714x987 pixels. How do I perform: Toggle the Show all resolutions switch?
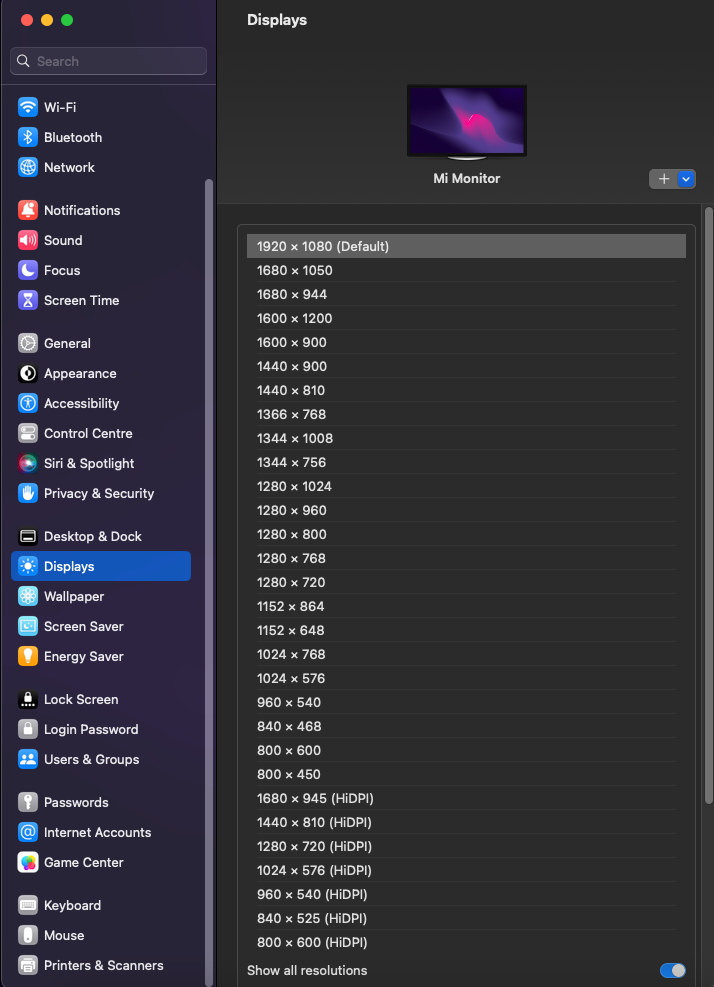pos(672,970)
